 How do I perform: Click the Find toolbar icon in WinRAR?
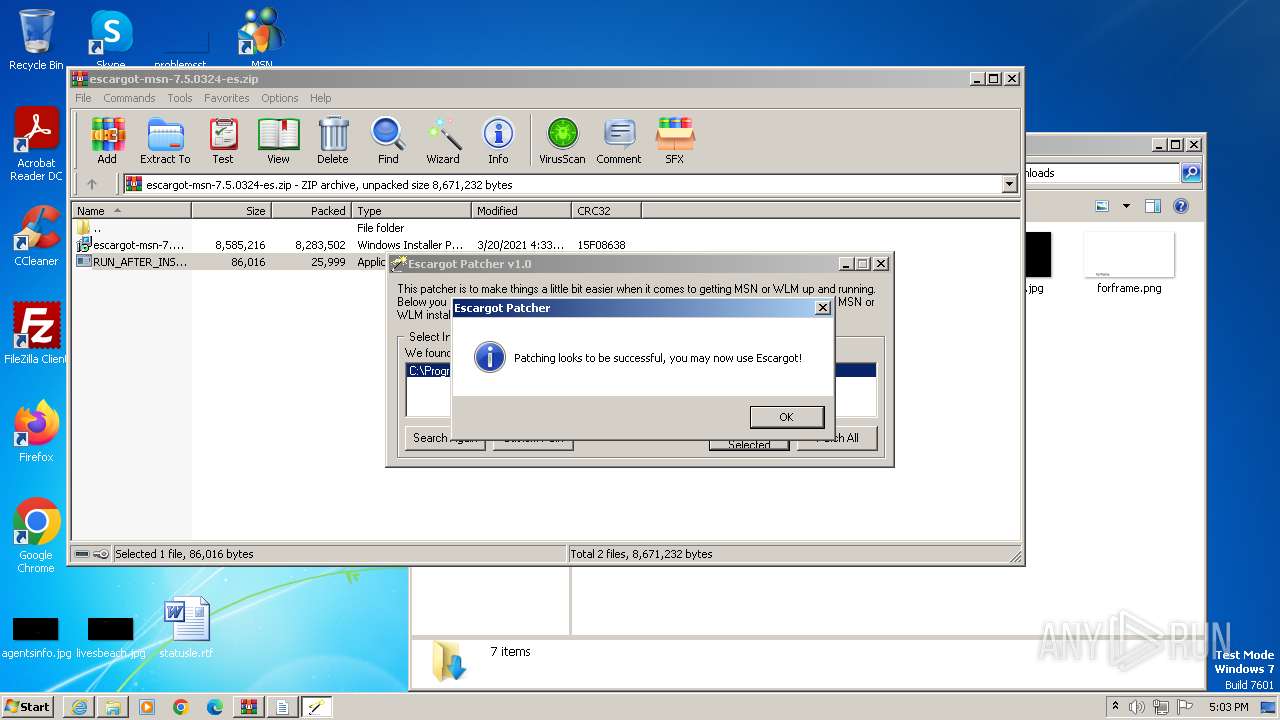coord(388,141)
